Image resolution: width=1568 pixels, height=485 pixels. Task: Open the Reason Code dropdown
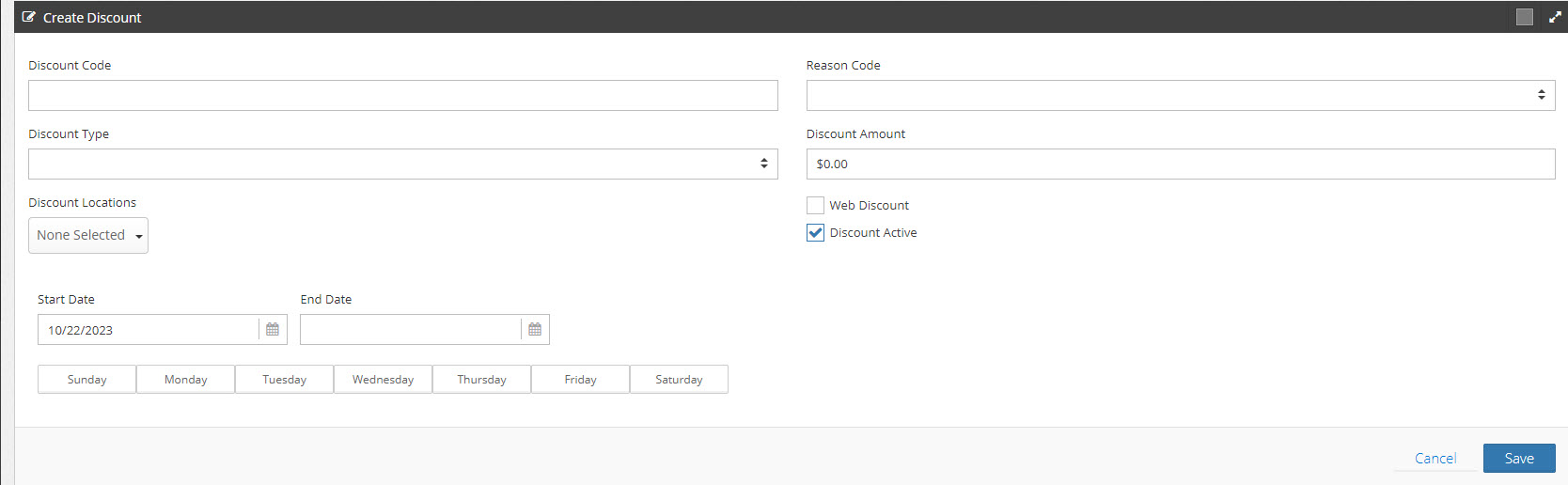(x=1181, y=95)
